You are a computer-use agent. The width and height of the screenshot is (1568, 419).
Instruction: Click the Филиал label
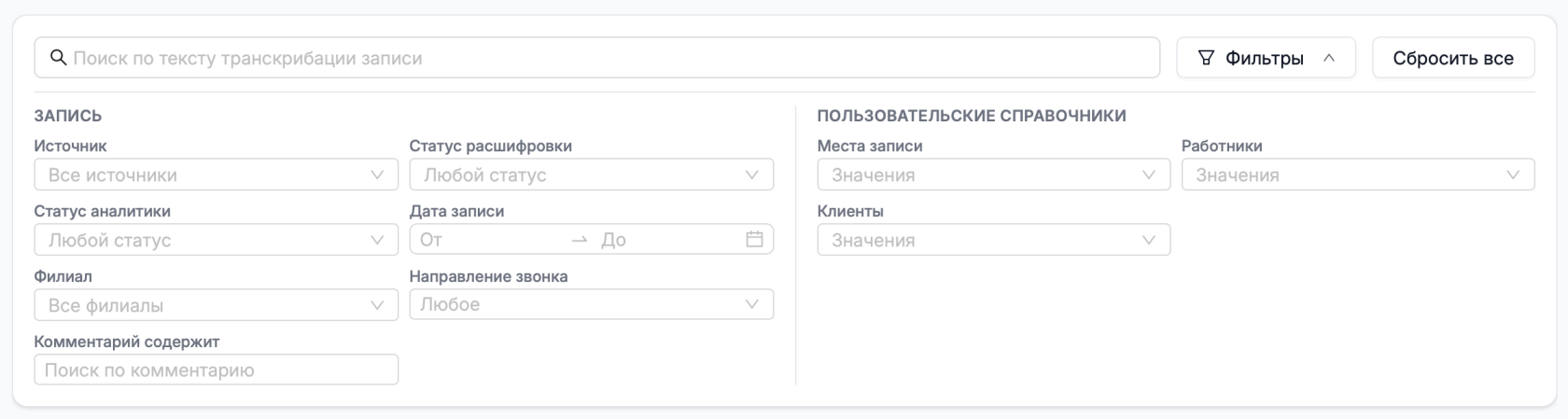pos(63,276)
